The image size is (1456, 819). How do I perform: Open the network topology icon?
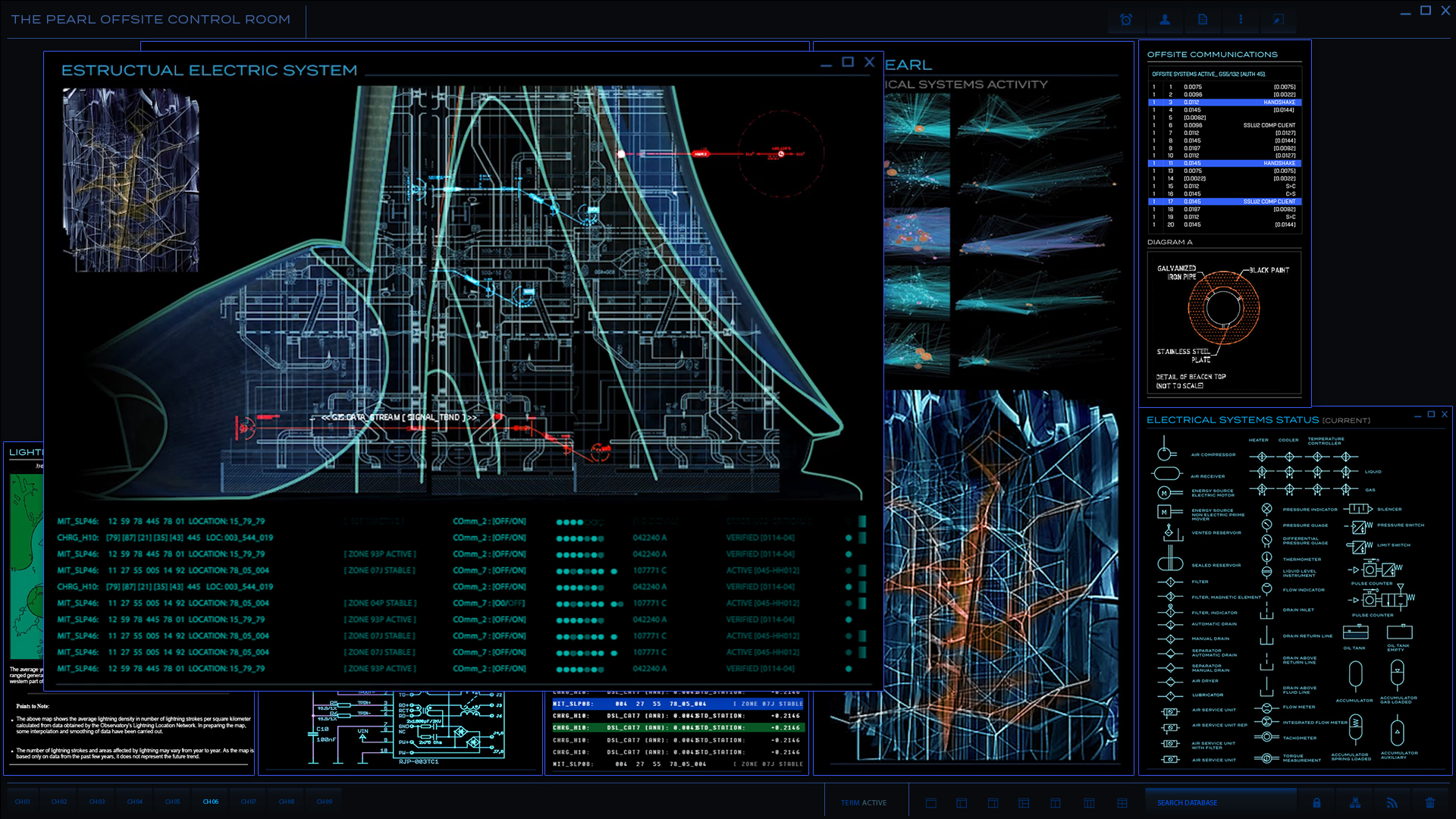click(1355, 802)
